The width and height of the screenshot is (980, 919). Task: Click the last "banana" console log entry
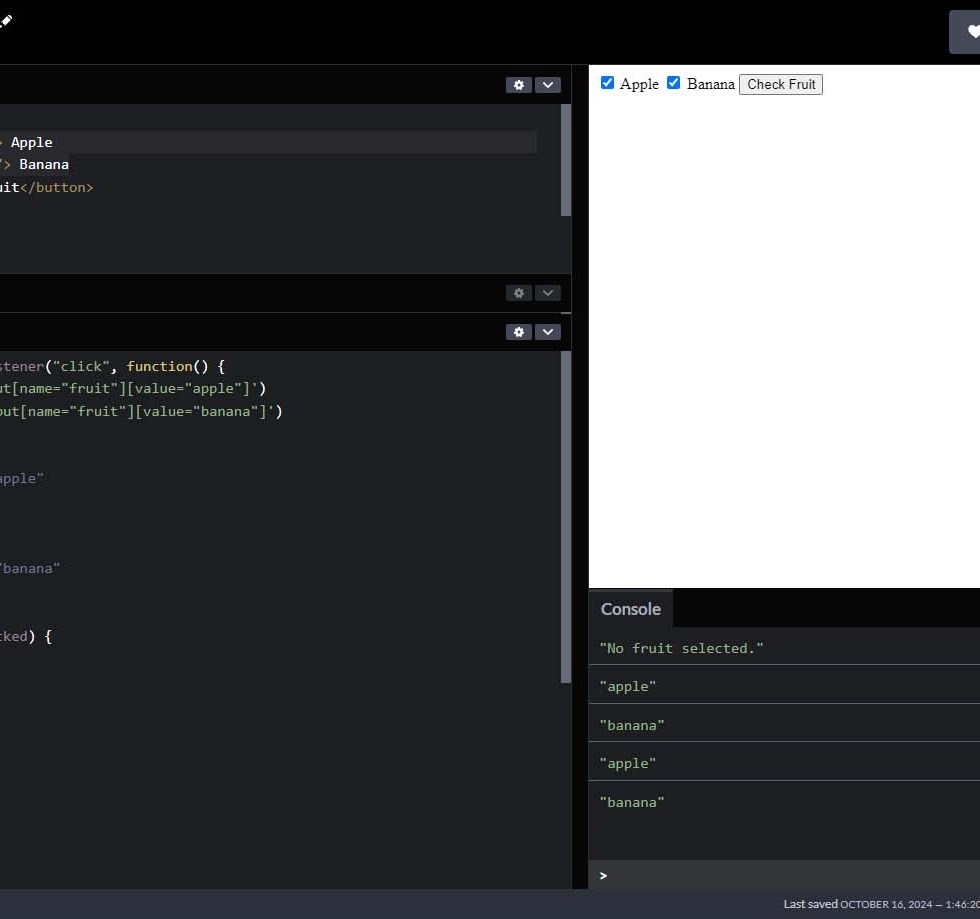632,802
